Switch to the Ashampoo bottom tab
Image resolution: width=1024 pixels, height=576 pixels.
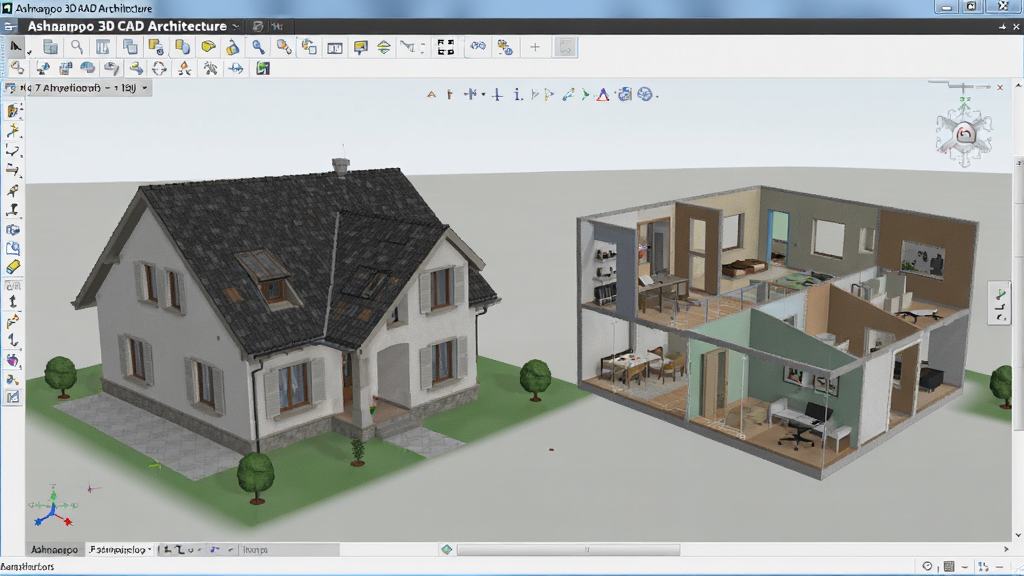54,550
